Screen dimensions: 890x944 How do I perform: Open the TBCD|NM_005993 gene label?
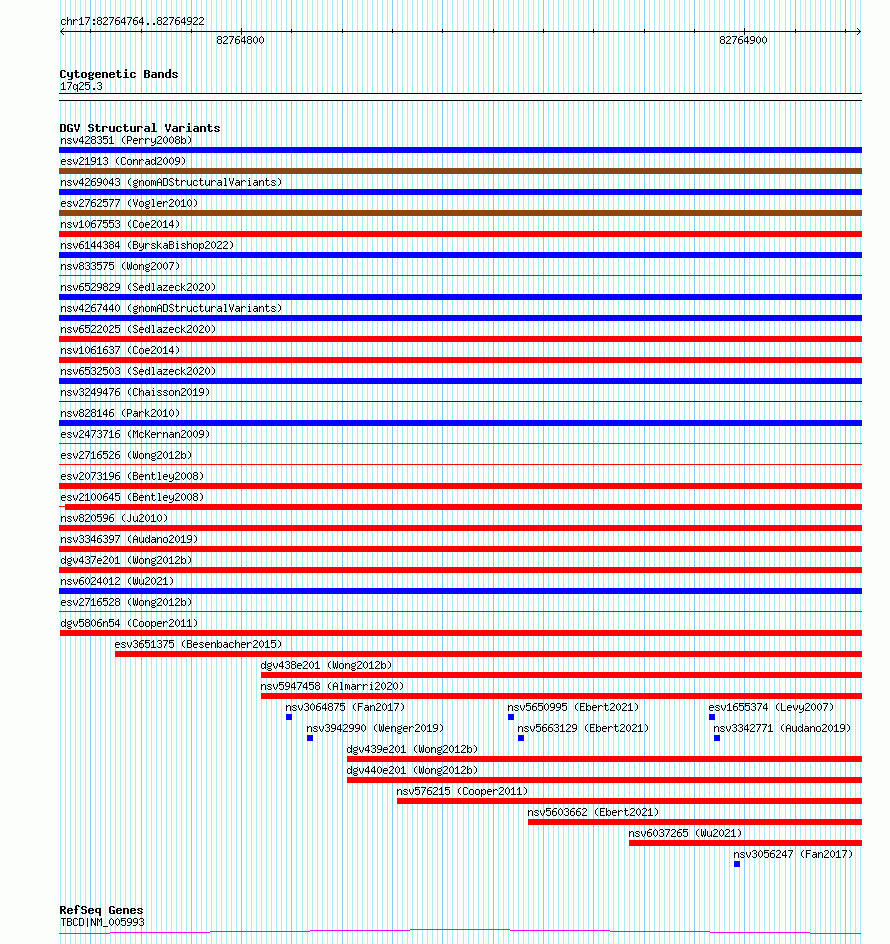click(x=102, y=922)
